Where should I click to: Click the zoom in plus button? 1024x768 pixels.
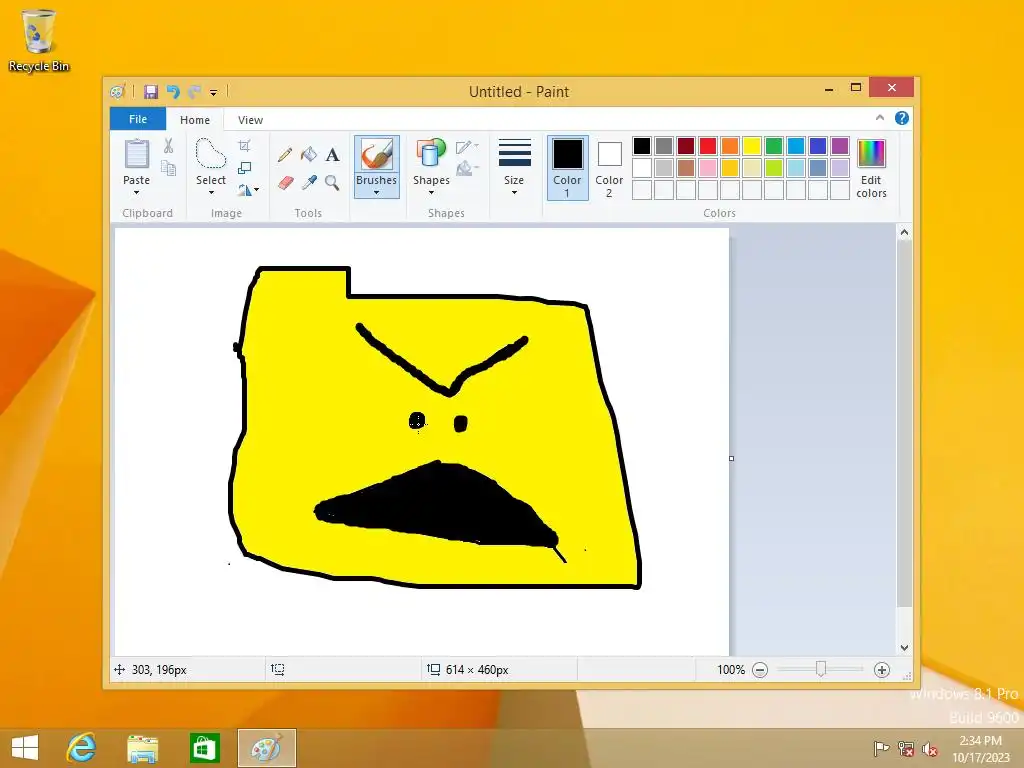click(x=882, y=670)
